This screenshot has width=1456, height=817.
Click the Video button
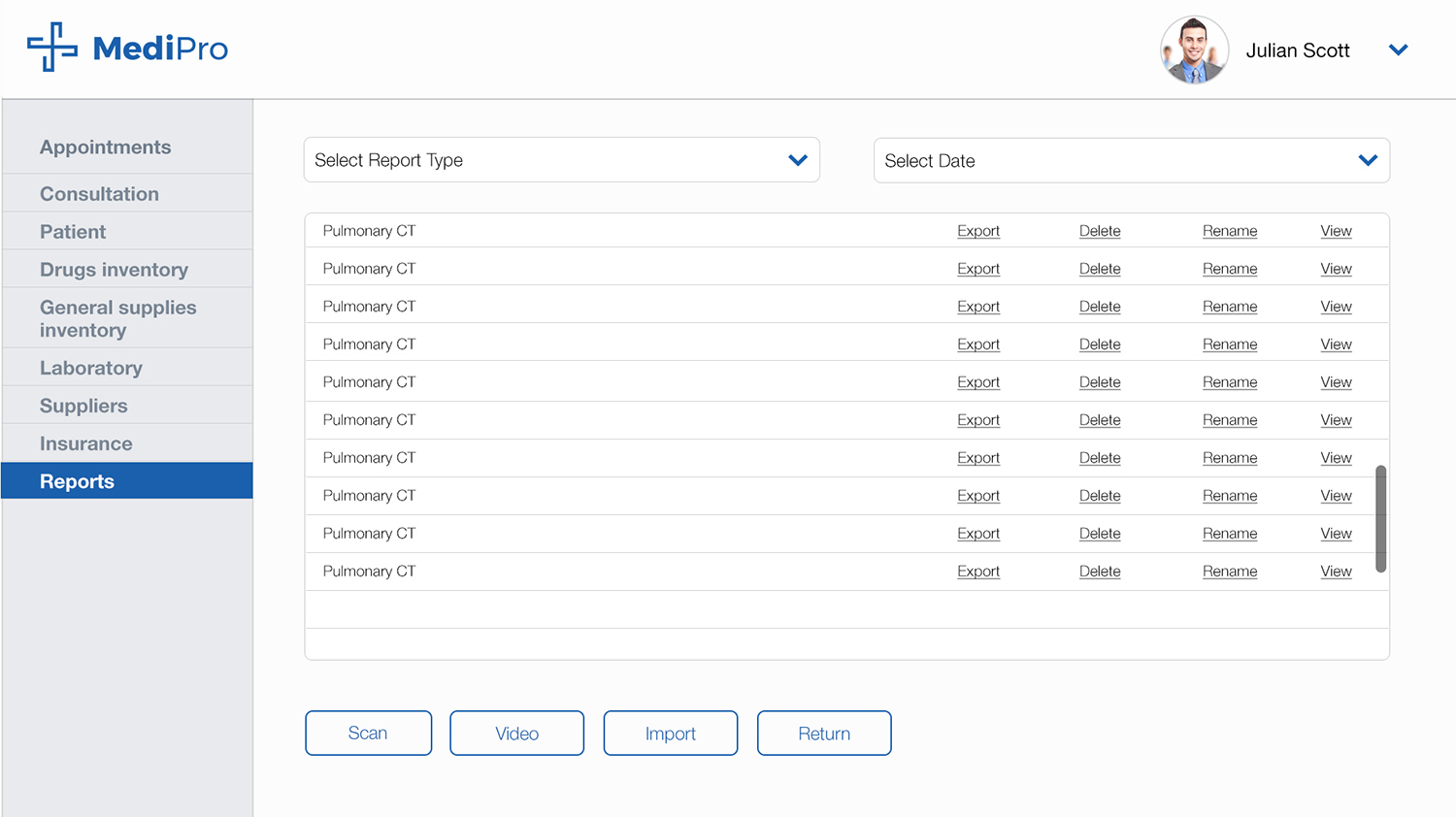516,734
